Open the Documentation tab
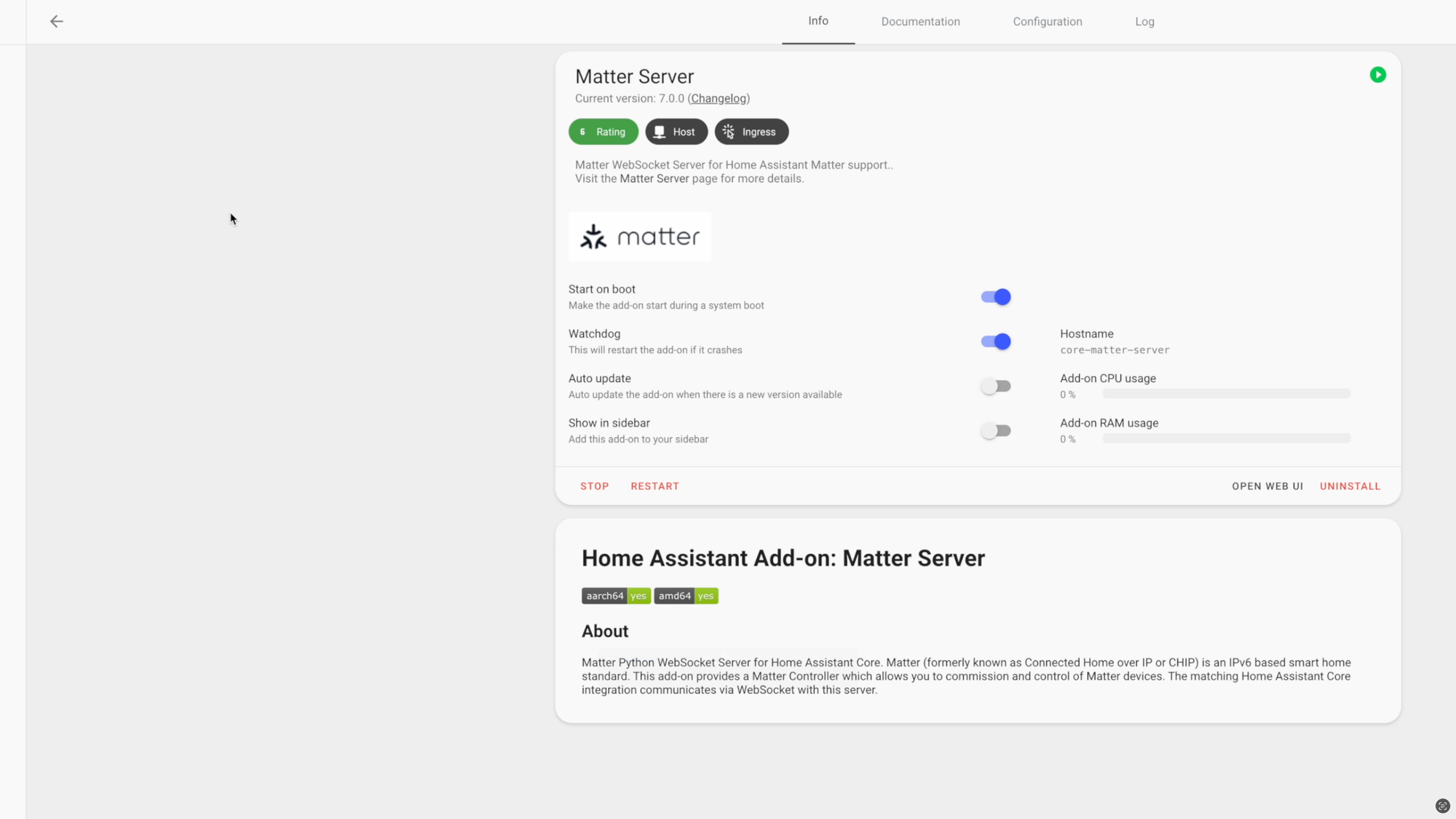This screenshot has height=819, width=1456. 920,22
